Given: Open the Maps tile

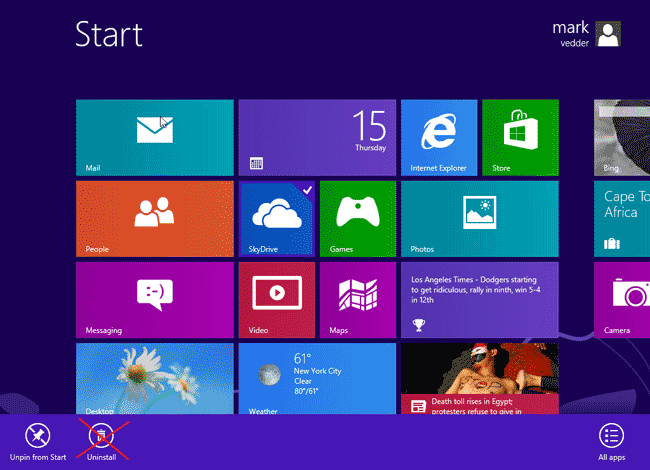Looking at the screenshot, I should [x=357, y=299].
